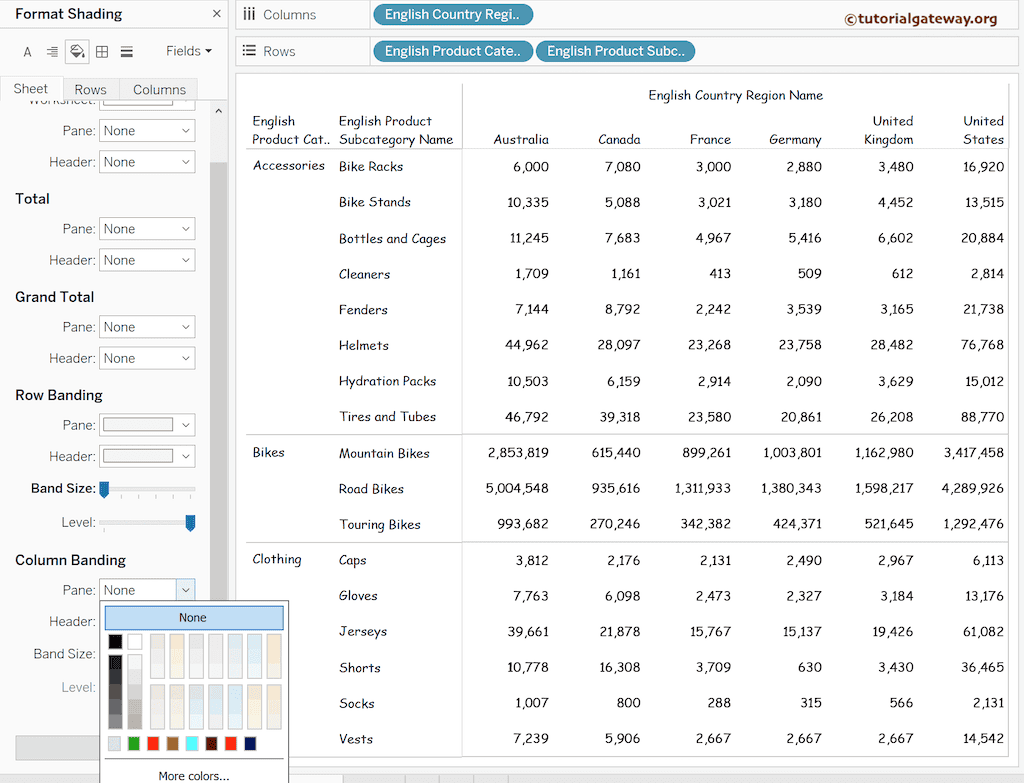Click the Columns shelf icon
Viewport: 1024px width, 783px height.
point(248,15)
